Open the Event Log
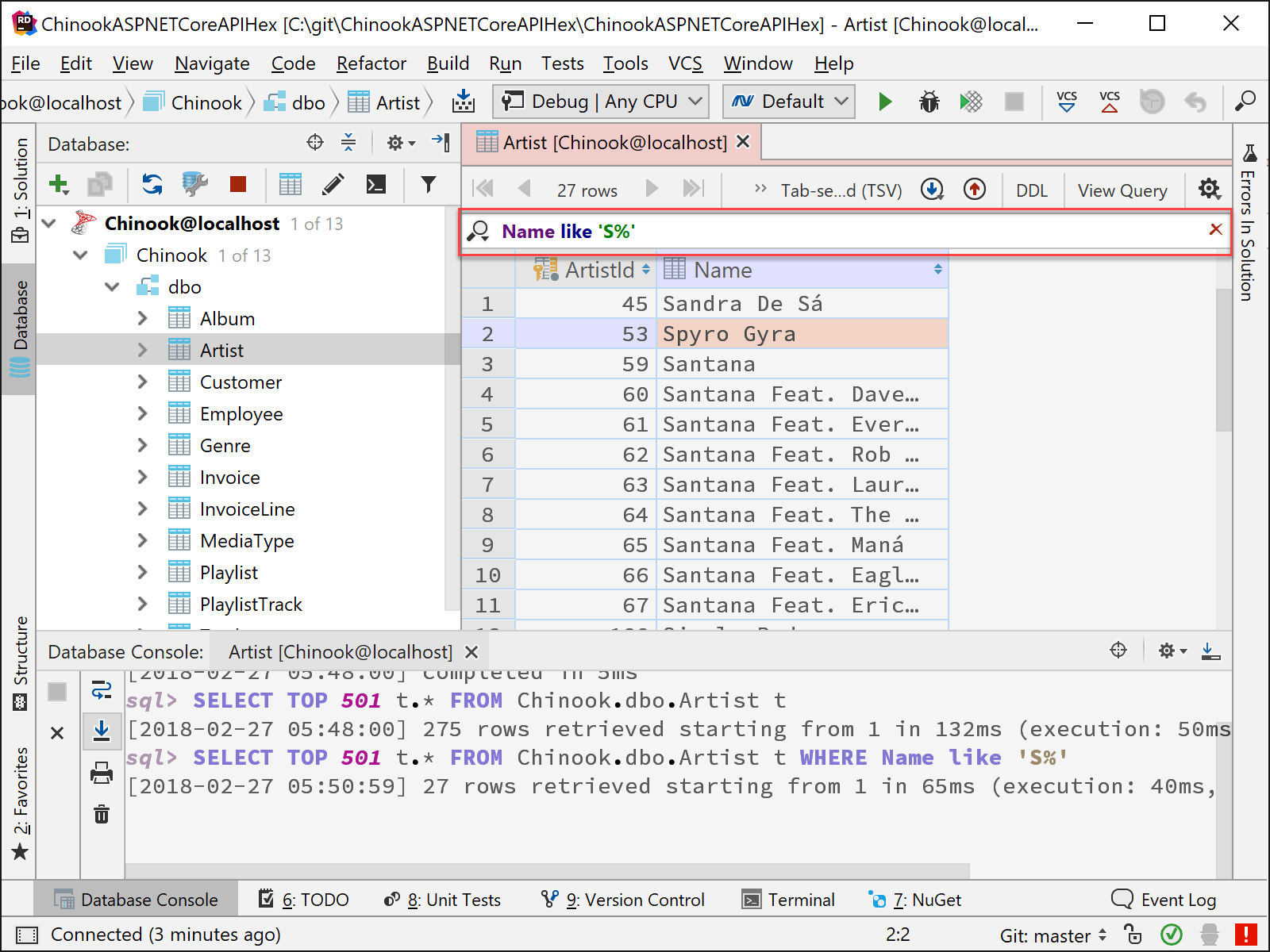The width and height of the screenshot is (1270, 952). pos(1164,900)
